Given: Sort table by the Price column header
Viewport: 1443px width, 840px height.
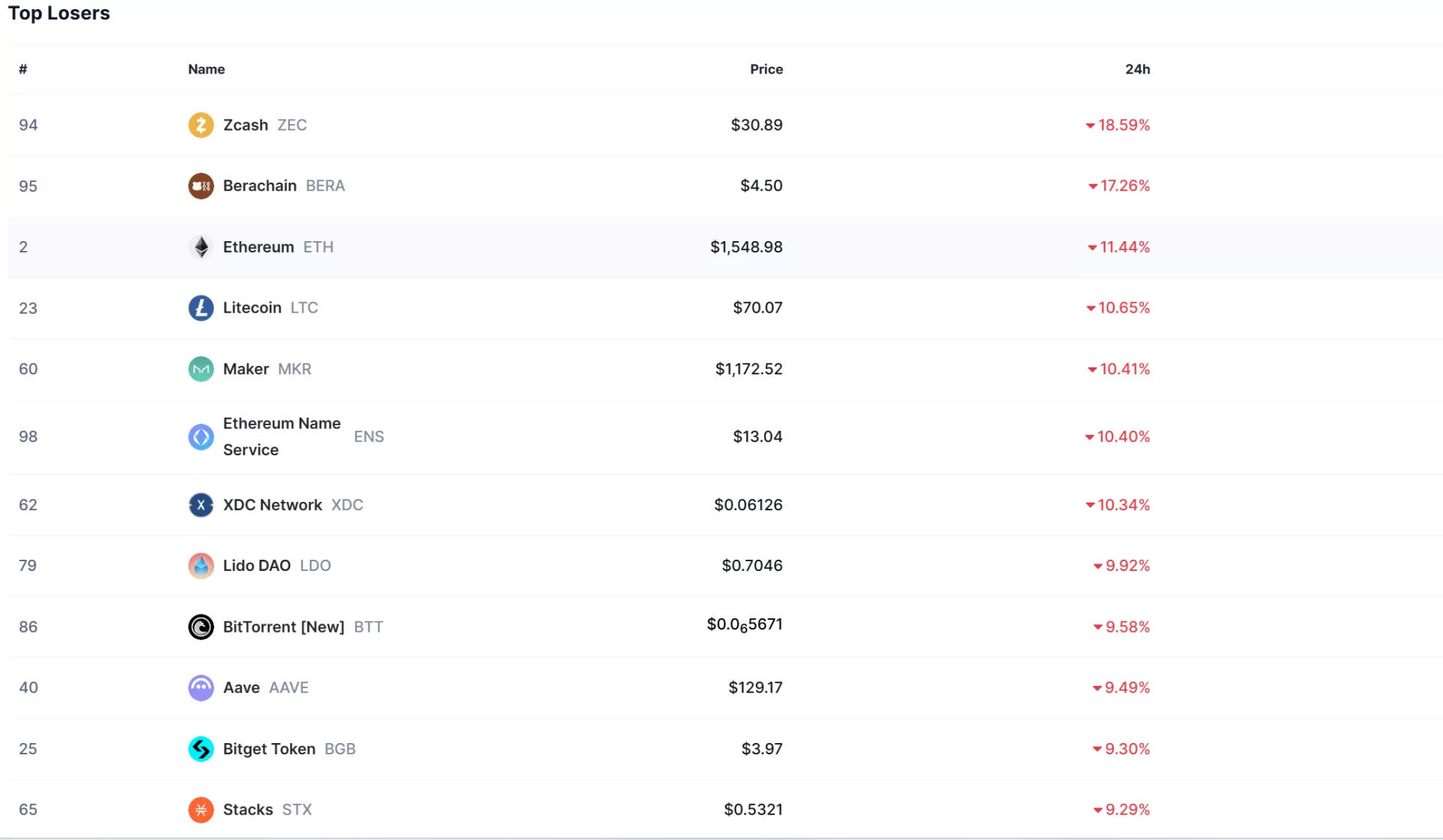Looking at the screenshot, I should click(766, 69).
